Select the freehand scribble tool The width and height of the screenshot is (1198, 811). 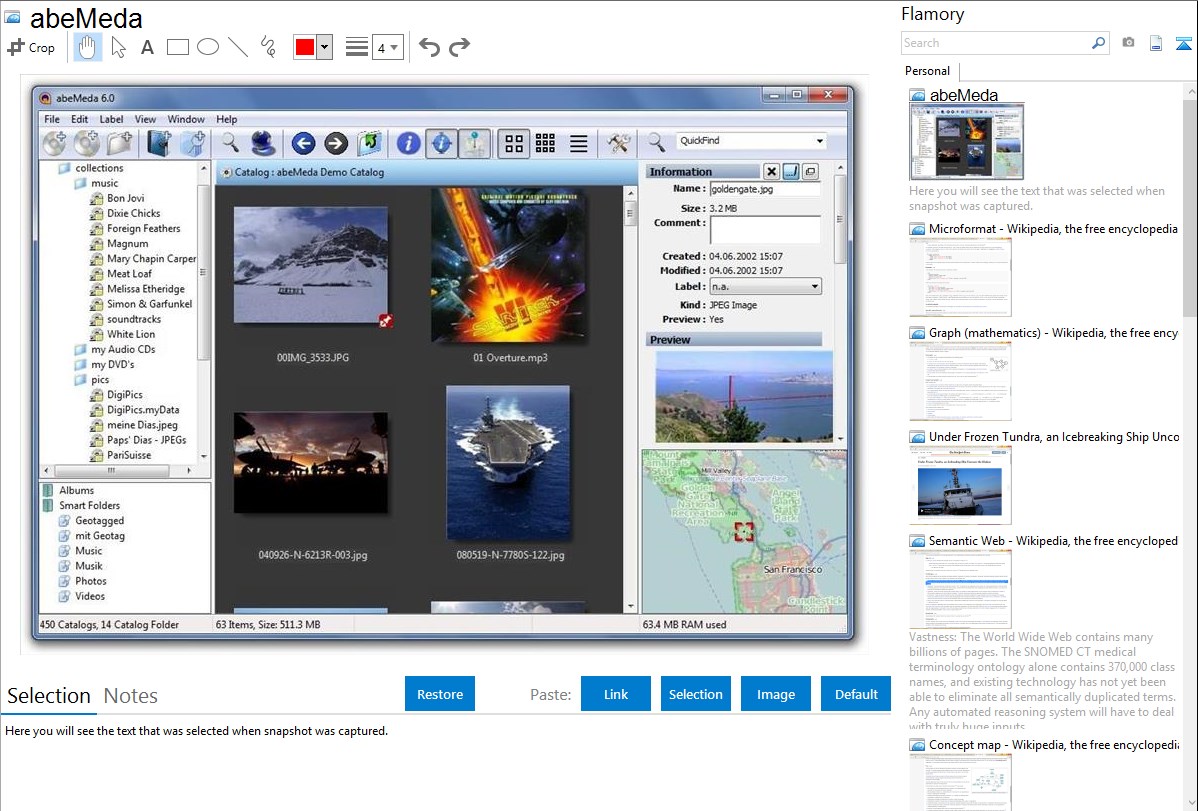268,47
